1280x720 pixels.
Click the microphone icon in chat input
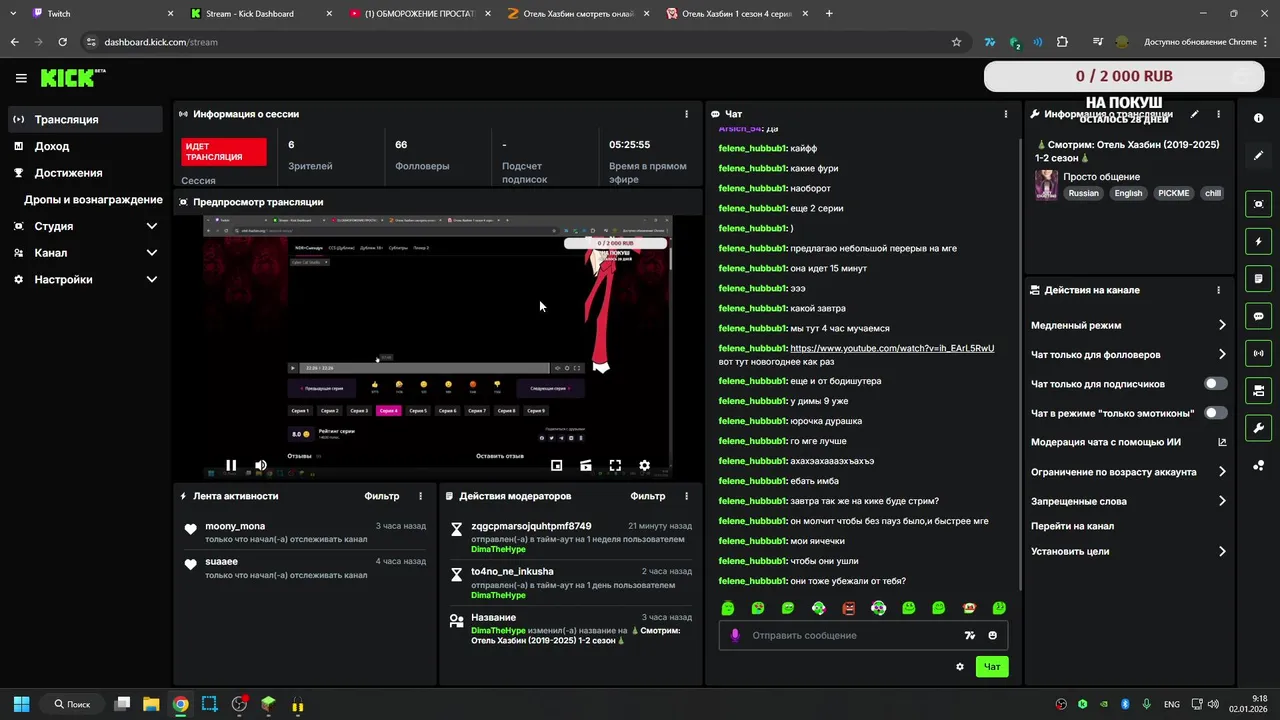(x=735, y=635)
